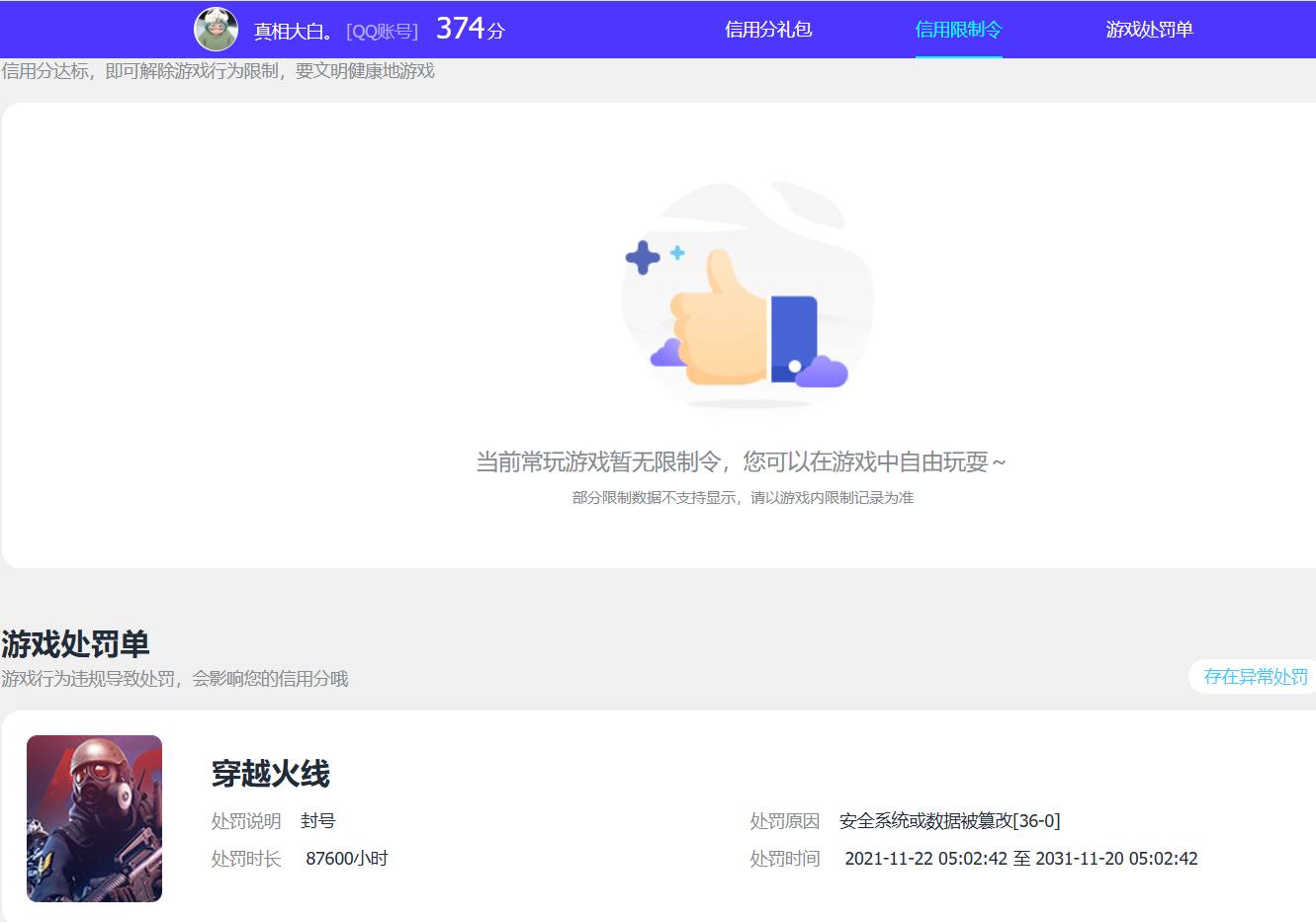Click the plus decoration near the thumbs-up
Viewport: 1316px width, 922px height.
[644, 259]
